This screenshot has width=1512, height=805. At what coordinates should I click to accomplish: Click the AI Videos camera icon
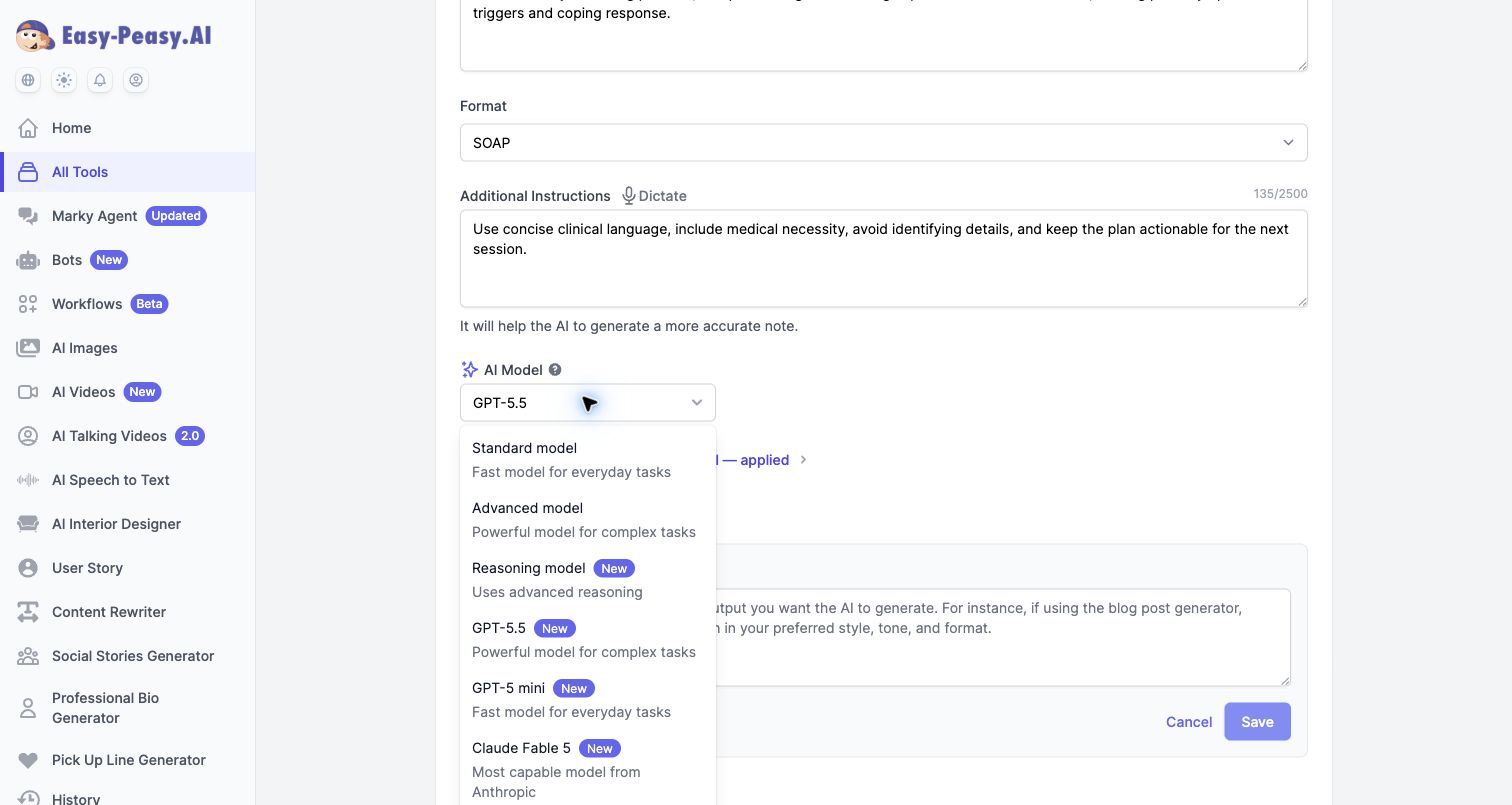[x=28, y=392]
